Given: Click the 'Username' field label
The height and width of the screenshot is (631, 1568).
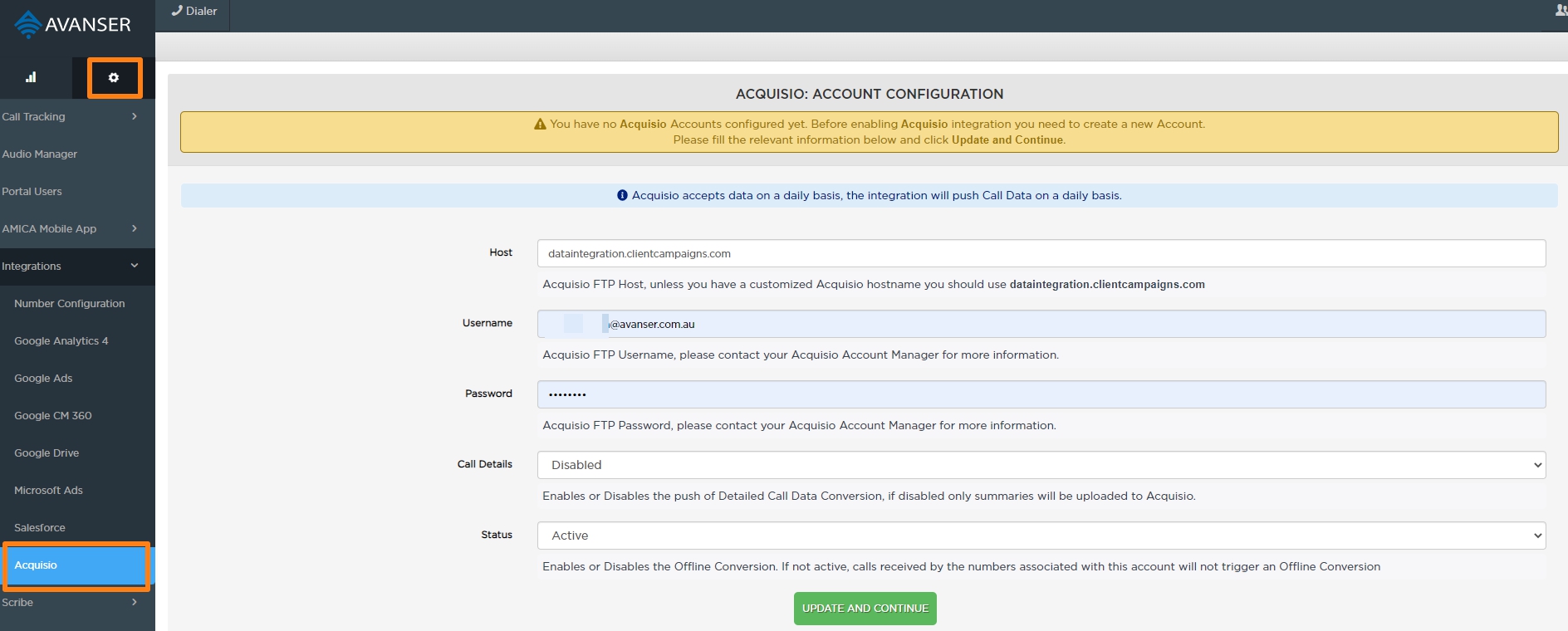Looking at the screenshot, I should pos(488,323).
